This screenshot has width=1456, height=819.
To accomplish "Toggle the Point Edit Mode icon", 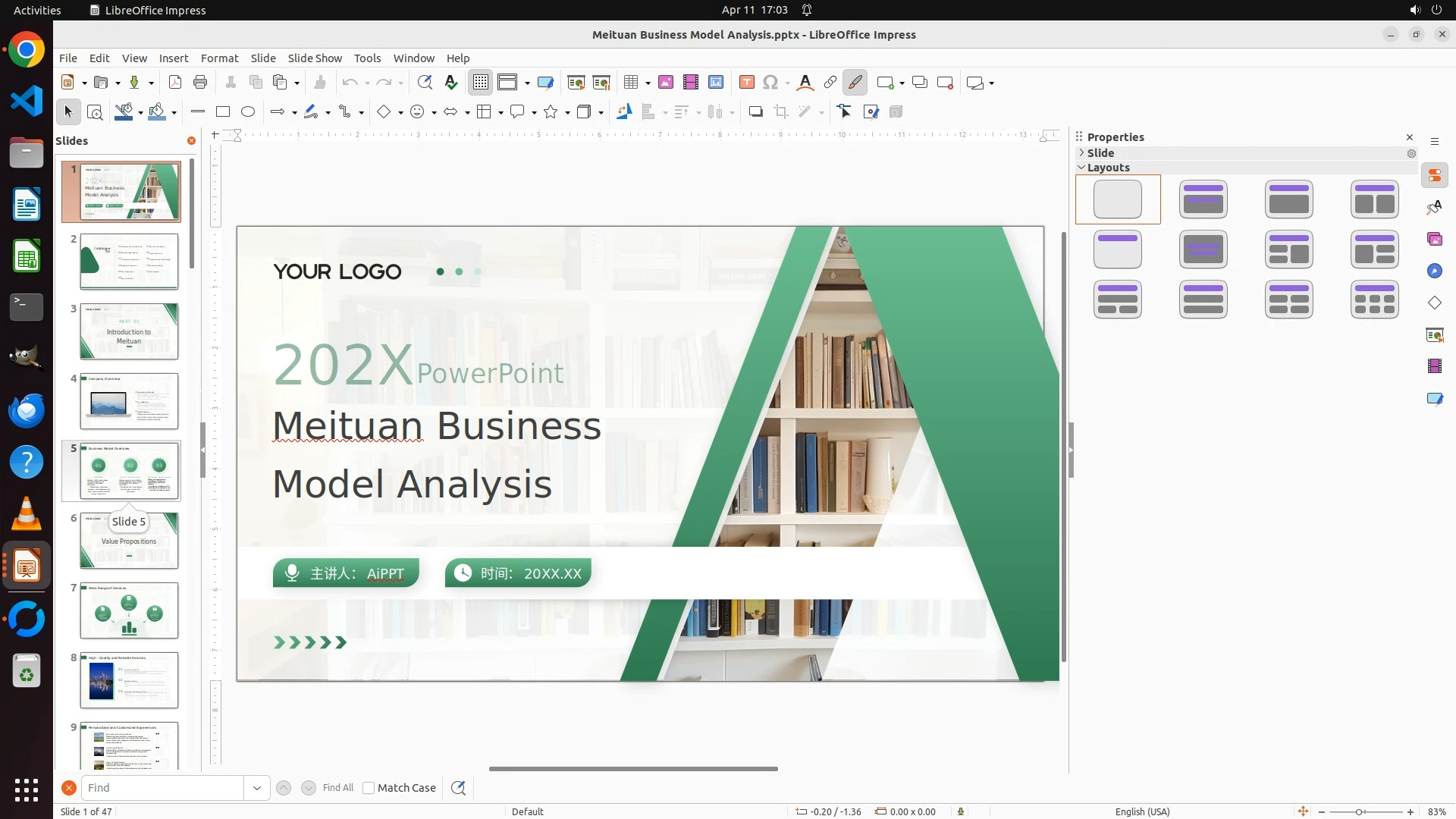I will 844,112.
